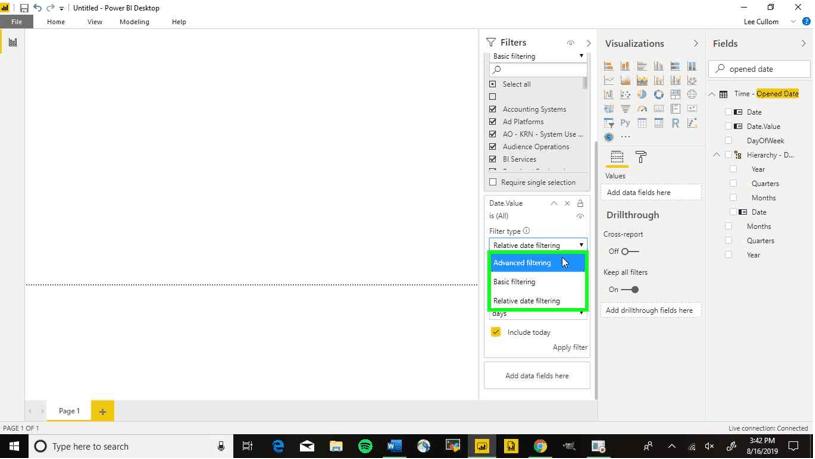This screenshot has width=815, height=459.
Task: Click the Undo arrow in title bar
Action: click(37, 8)
